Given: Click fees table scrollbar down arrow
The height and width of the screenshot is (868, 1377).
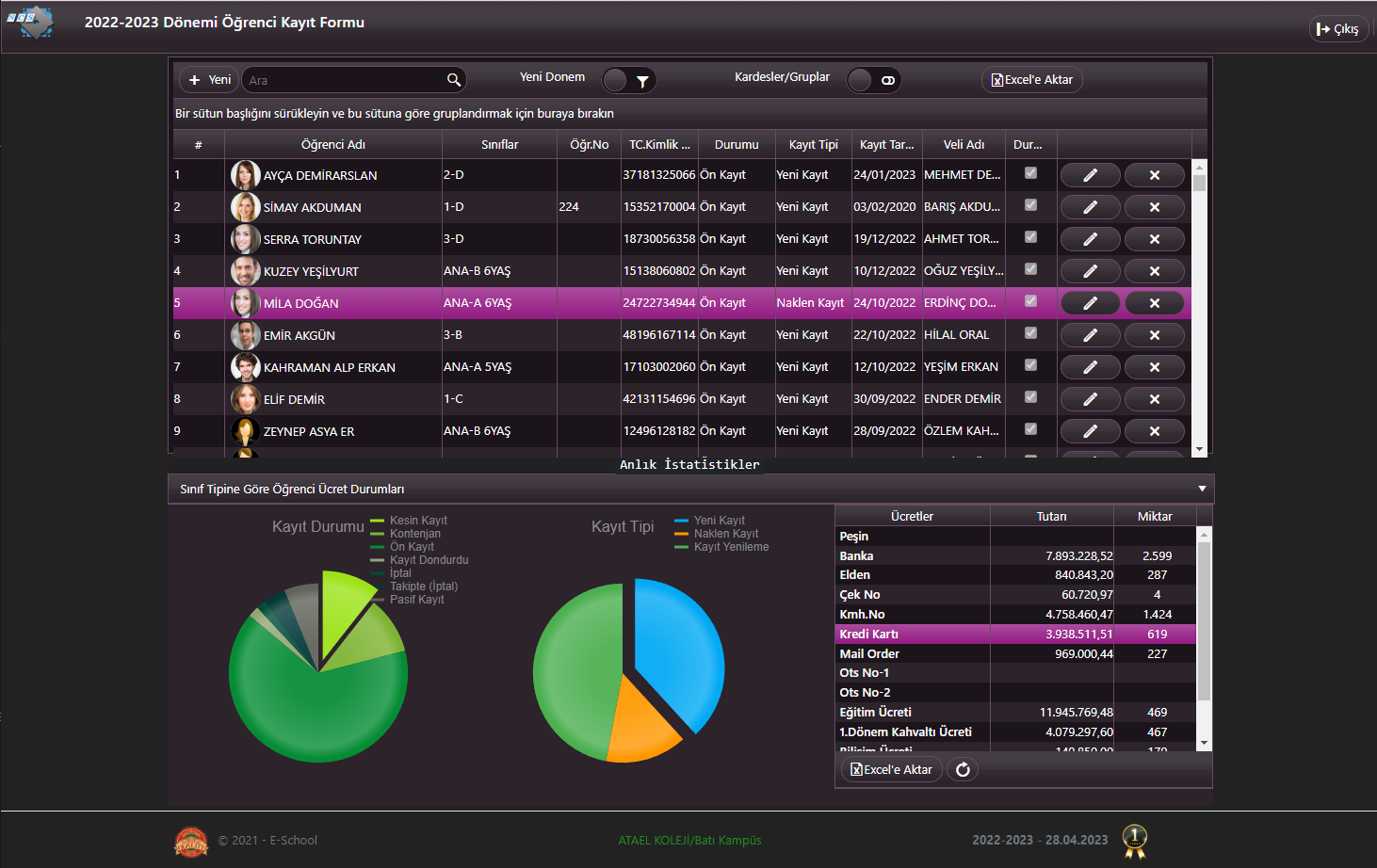Looking at the screenshot, I should tap(1204, 743).
